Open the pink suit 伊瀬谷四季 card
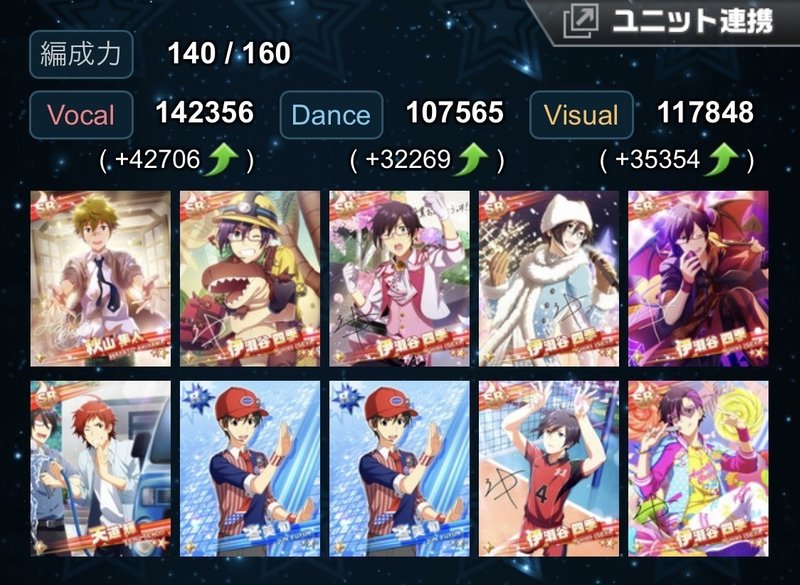Viewport: 800px width, 585px height. point(399,278)
